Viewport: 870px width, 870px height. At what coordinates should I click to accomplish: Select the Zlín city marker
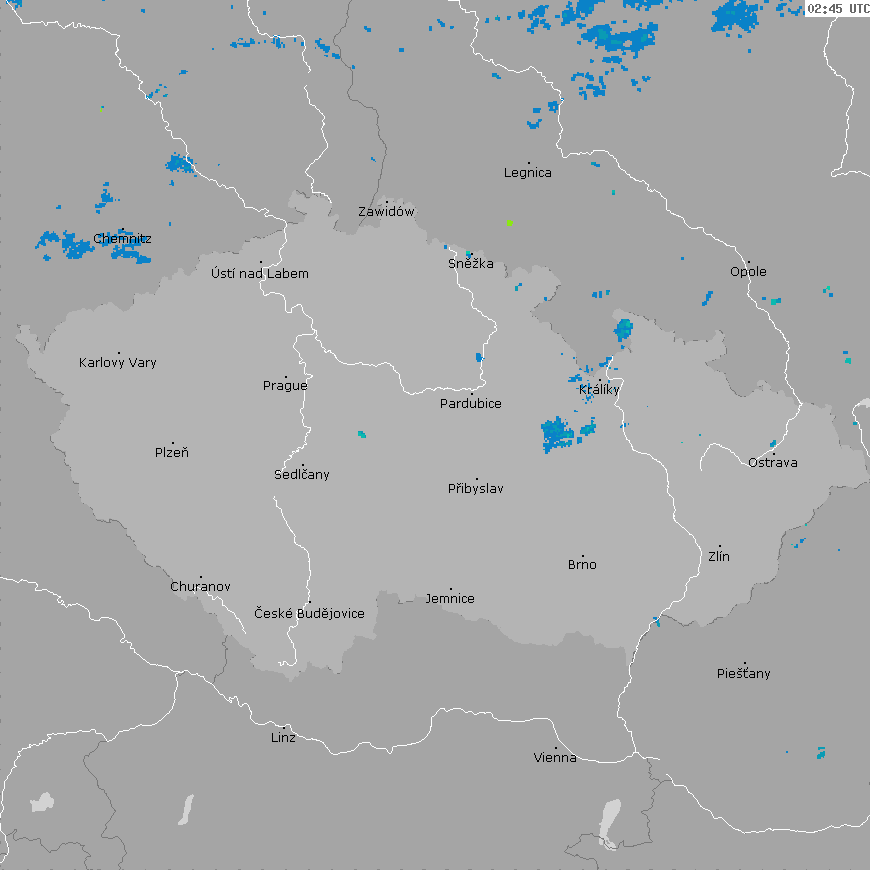click(719, 547)
